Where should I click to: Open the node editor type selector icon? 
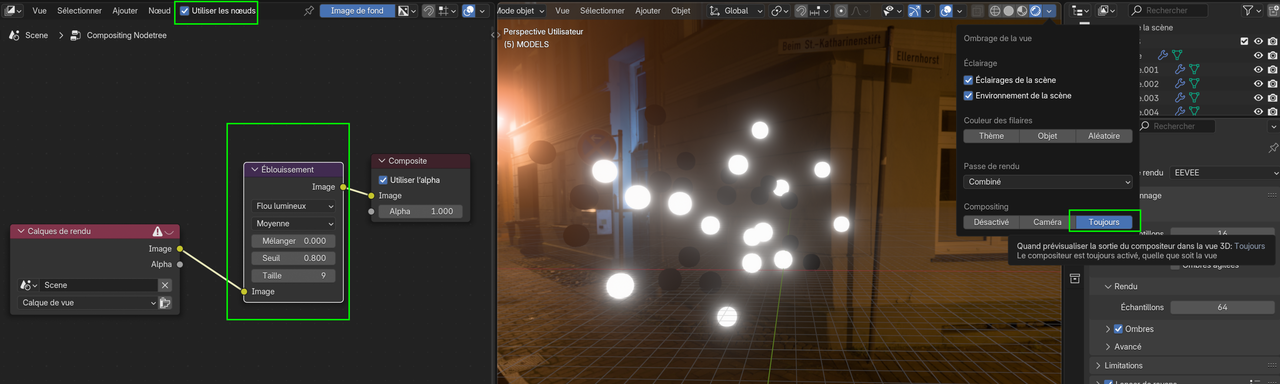click(x=14, y=10)
